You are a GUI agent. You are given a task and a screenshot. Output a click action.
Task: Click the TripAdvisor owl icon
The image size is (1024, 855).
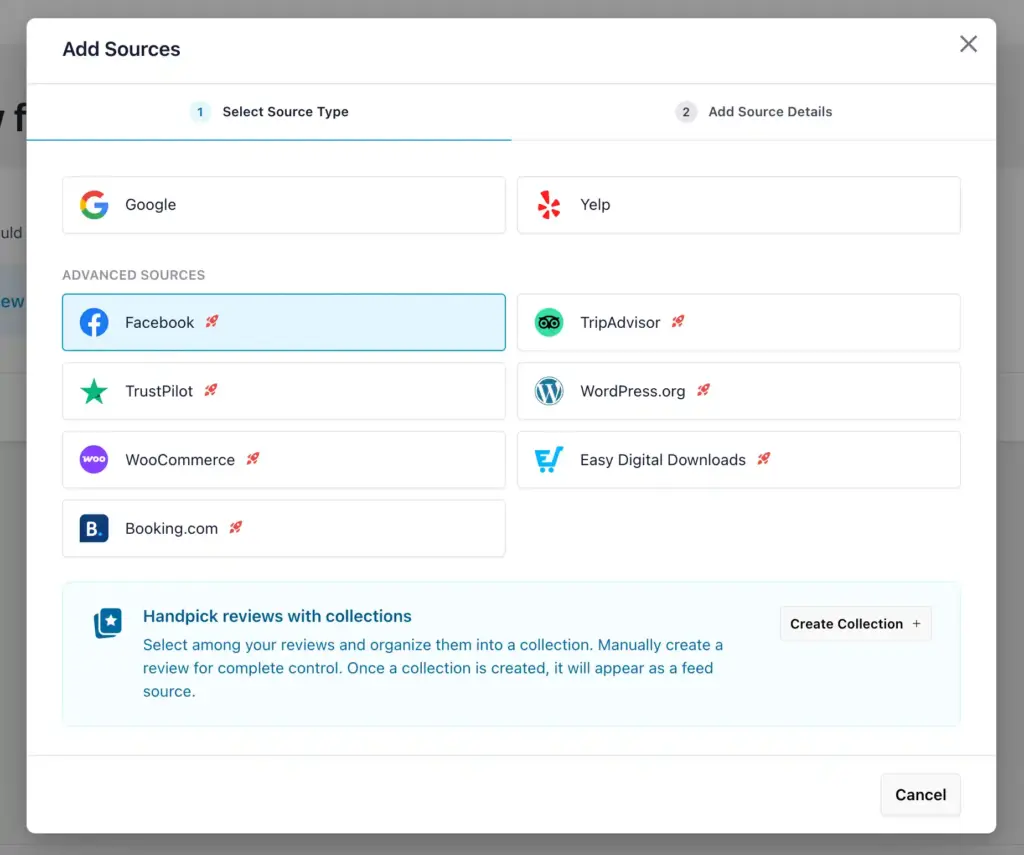pyautogui.click(x=549, y=323)
